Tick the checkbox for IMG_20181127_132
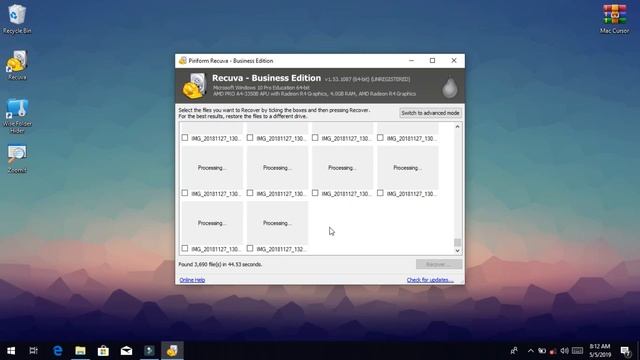Viewport: 640px width, 360px height. 250,248
